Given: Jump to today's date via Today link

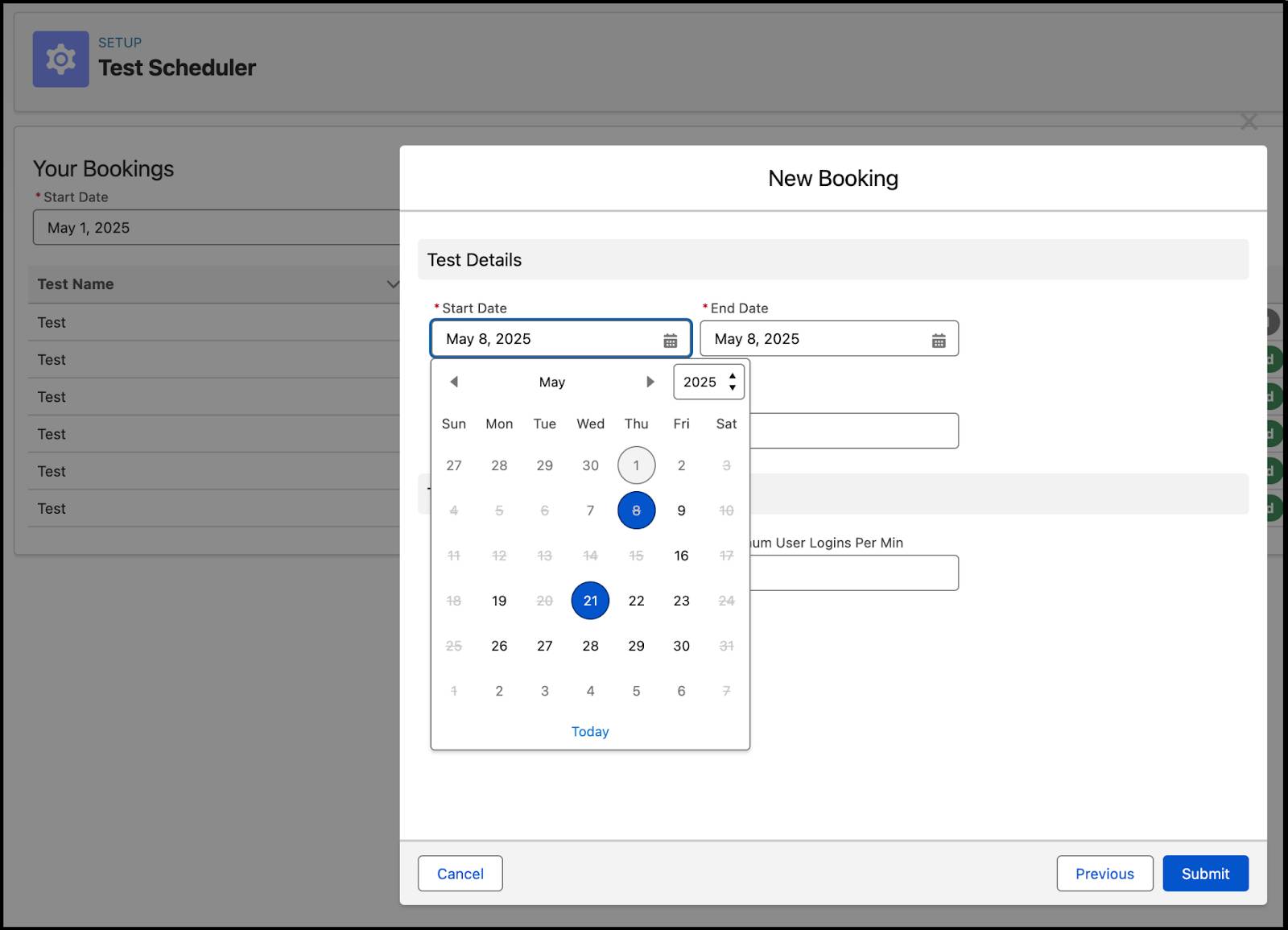Looking at the screenshot, I should (590, 731).
